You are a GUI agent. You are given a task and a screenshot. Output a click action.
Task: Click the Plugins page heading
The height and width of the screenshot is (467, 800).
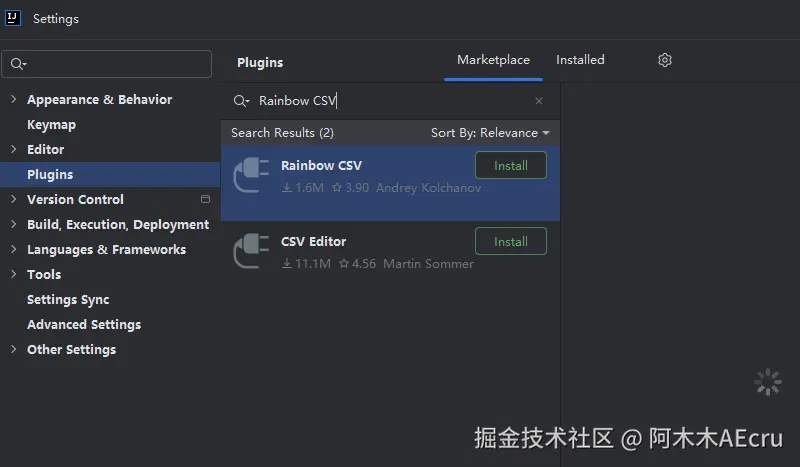pos(260,63)
